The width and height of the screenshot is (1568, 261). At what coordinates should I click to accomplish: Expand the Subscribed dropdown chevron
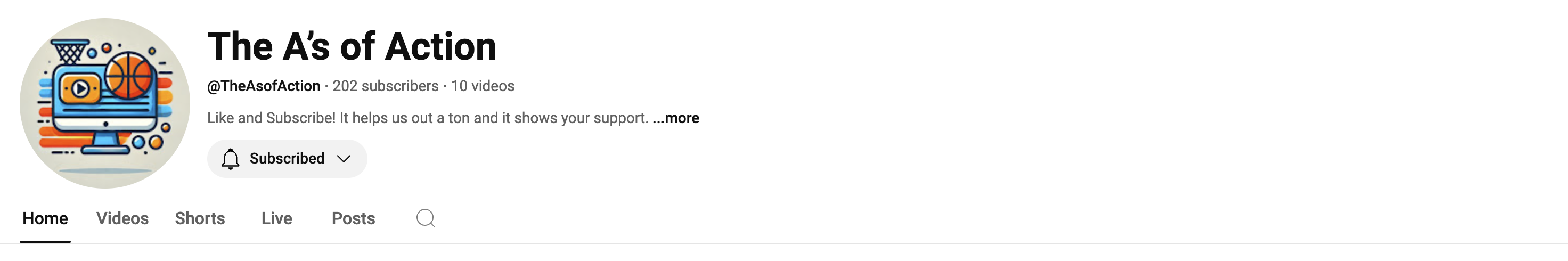344,159
